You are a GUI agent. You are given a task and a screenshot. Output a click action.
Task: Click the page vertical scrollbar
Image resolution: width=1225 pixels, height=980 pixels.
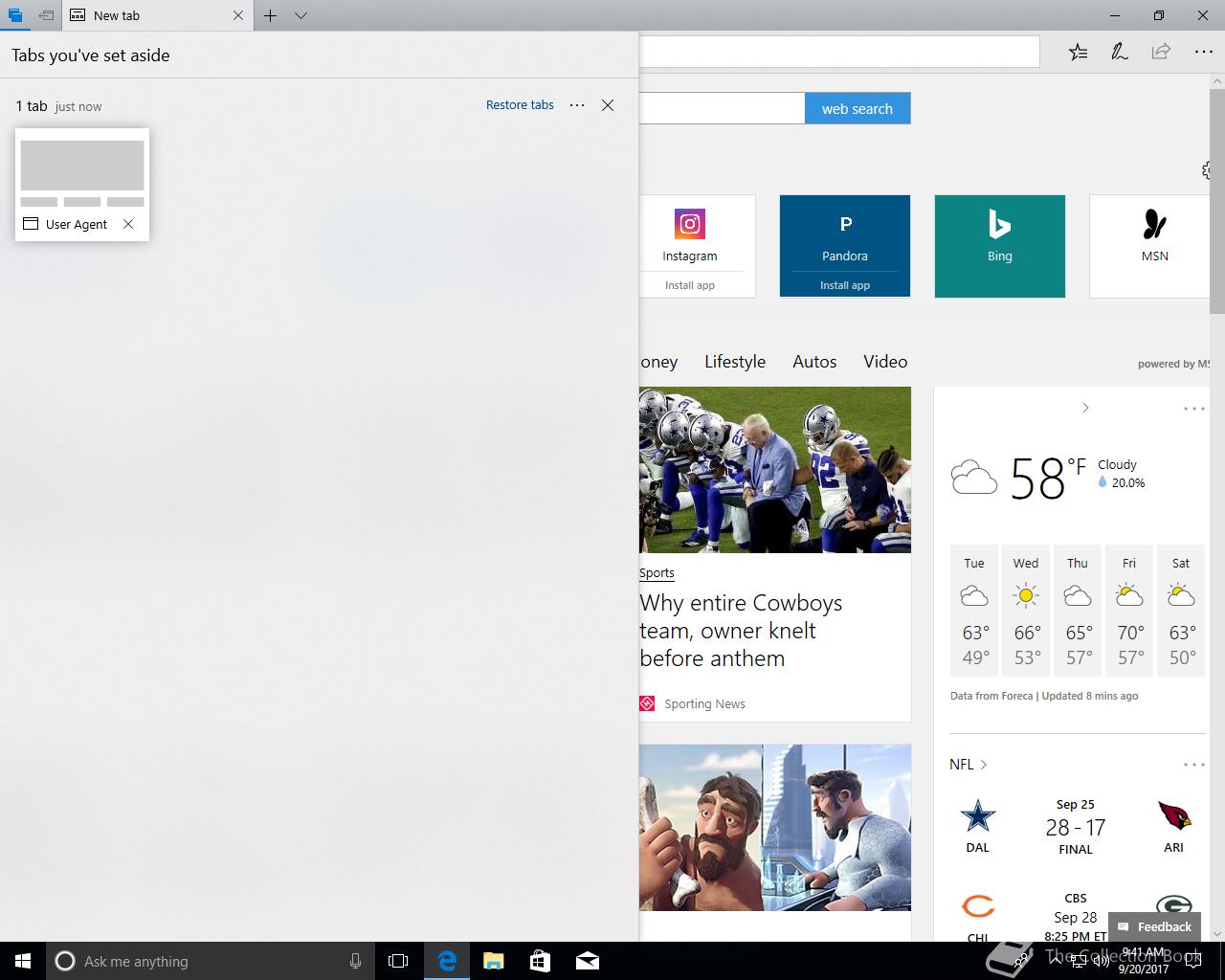tap(1217, 201)
